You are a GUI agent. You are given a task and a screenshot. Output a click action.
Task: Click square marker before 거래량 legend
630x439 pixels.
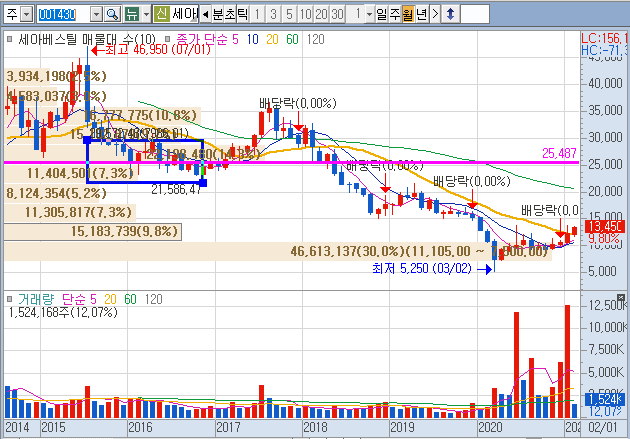point(10,299)
